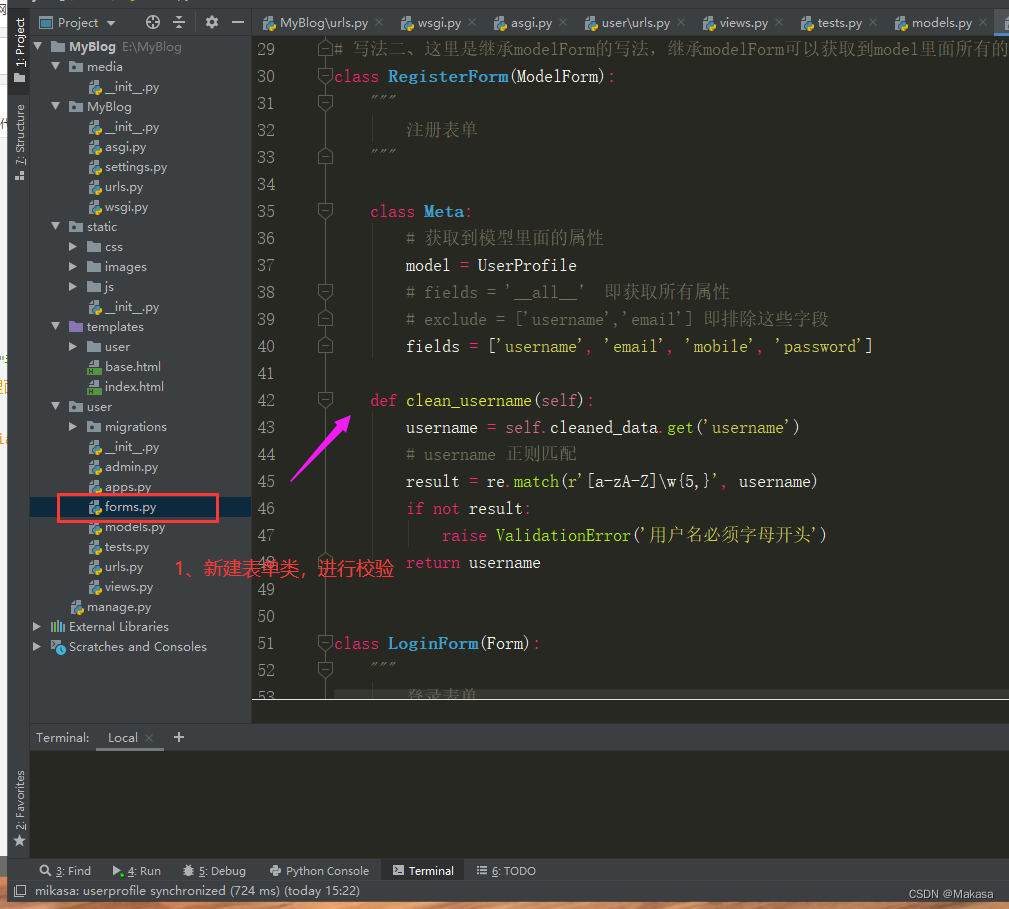Fold the RegisterForm class at line 30
This screenshot has height=909, width=1009.
tap(326, 76)
